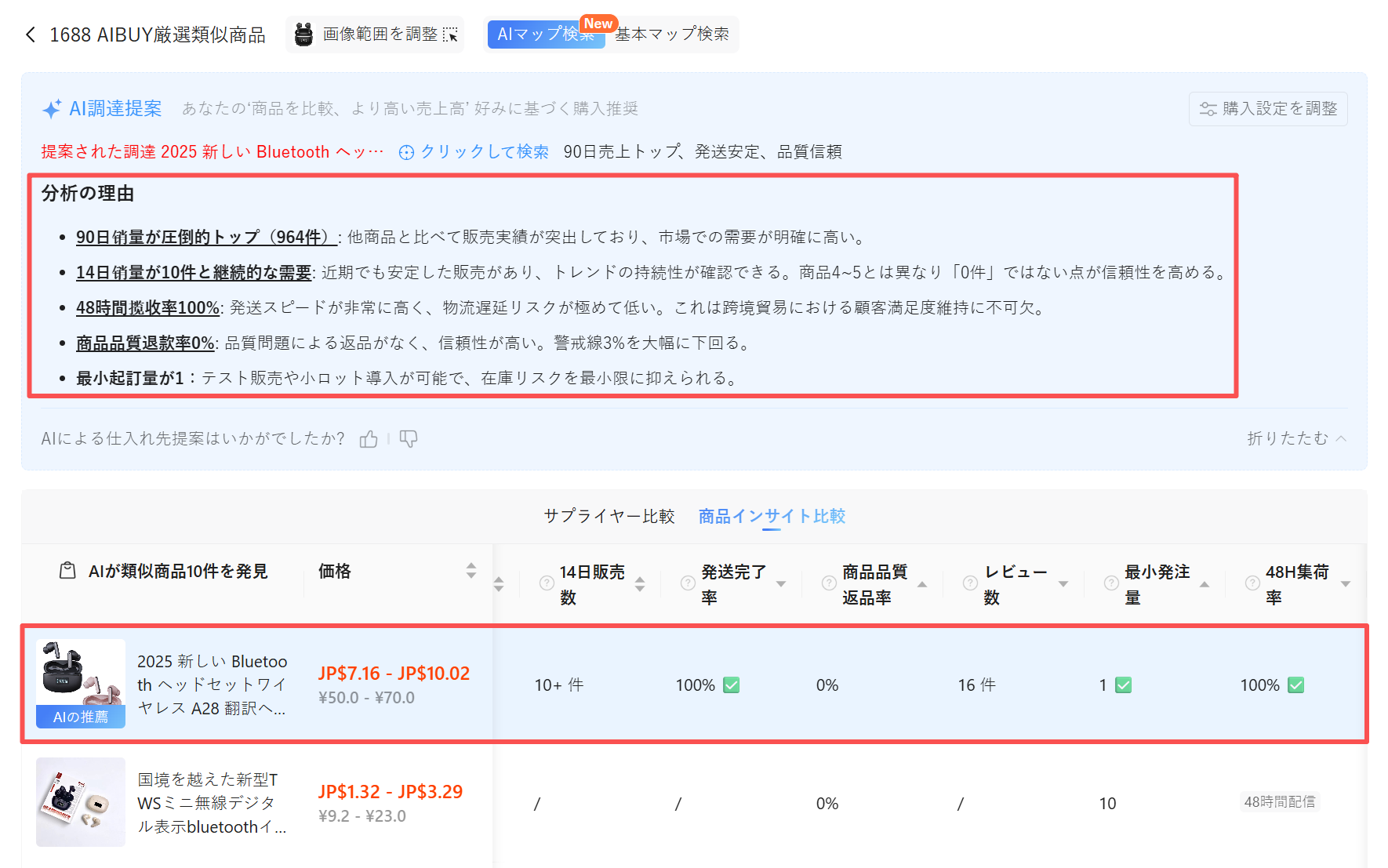Open the サプライヤー比較 tab
Image resolution: width=1388 pixels, height=868 pixels.
[609, 516]
